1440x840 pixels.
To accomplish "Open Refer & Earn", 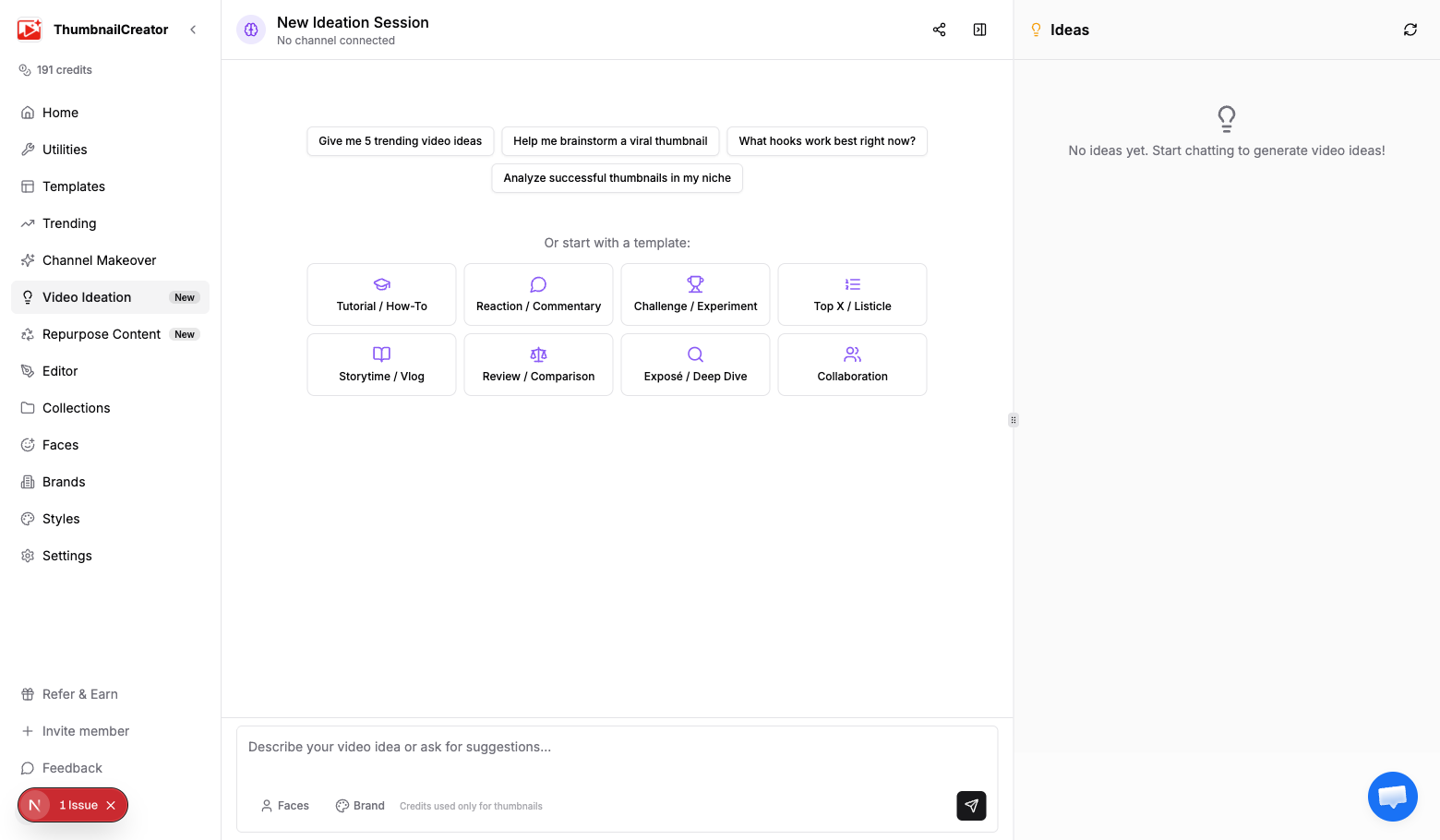I will point(79,693).
